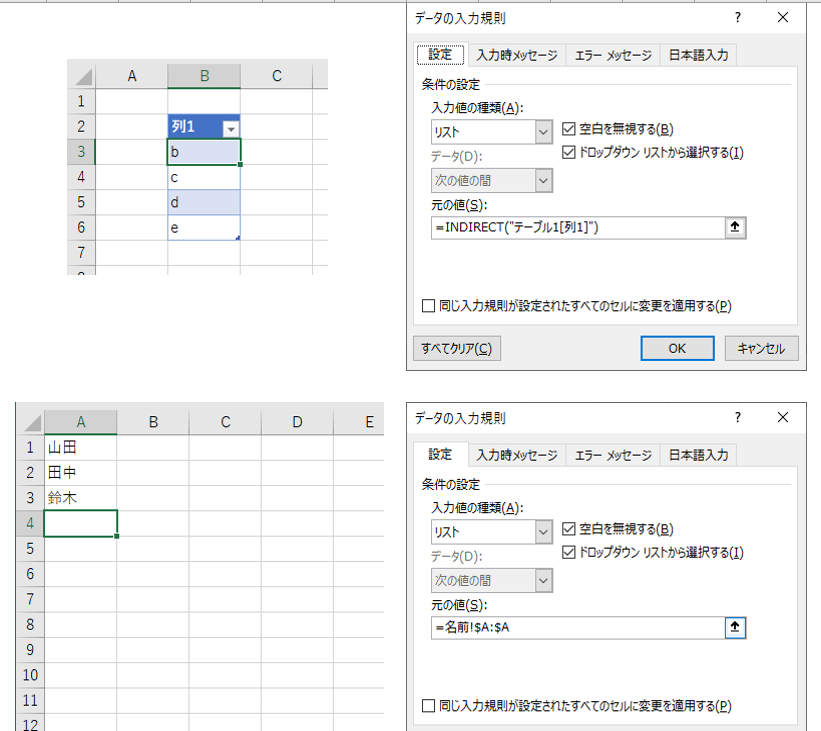The image size is (821, 731).
Task: Click 元の値 field containing =名前!$A:$A
Action: (x=578, y=627)
